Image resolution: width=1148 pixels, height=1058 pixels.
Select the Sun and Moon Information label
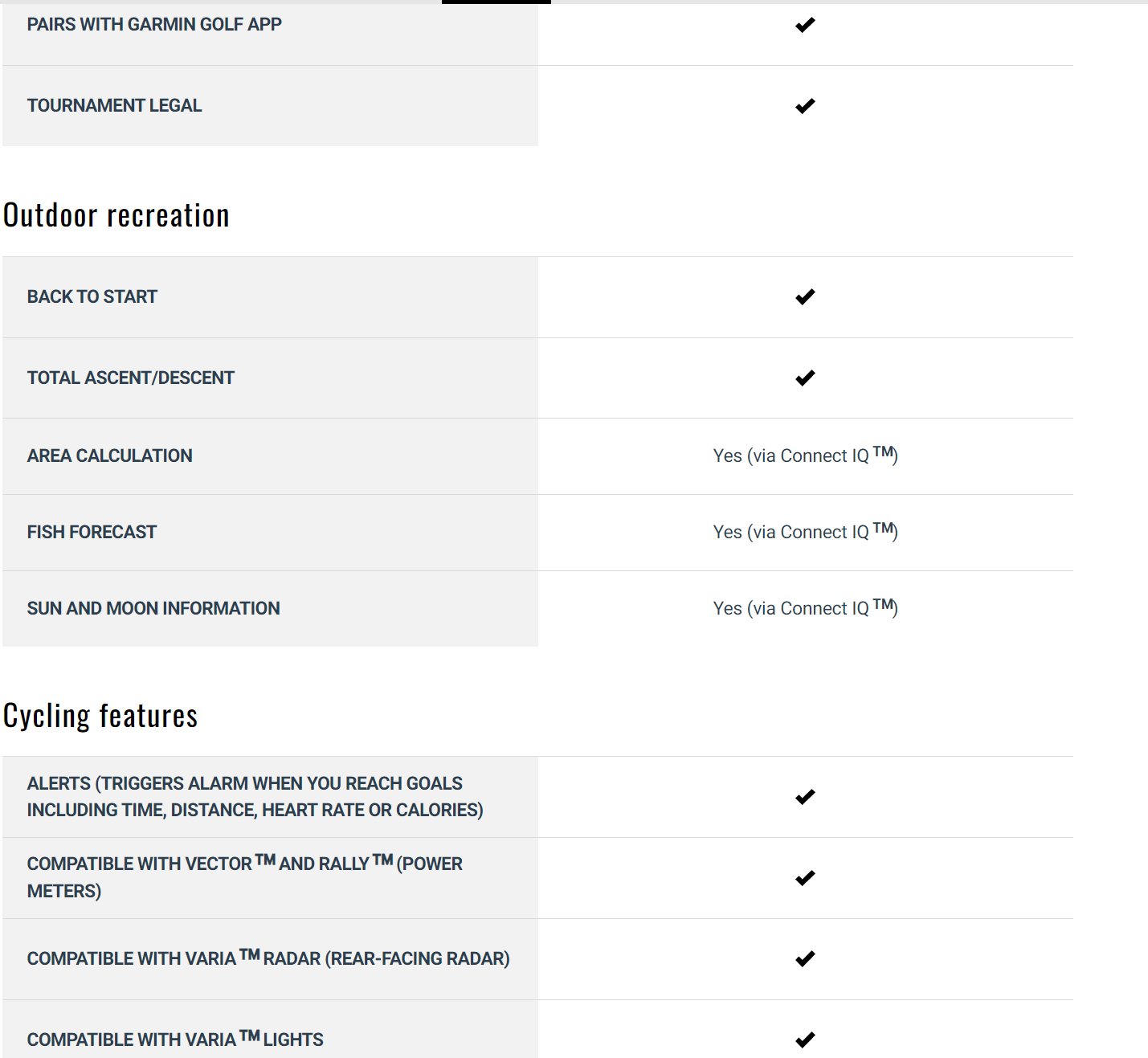pos(153,609)
